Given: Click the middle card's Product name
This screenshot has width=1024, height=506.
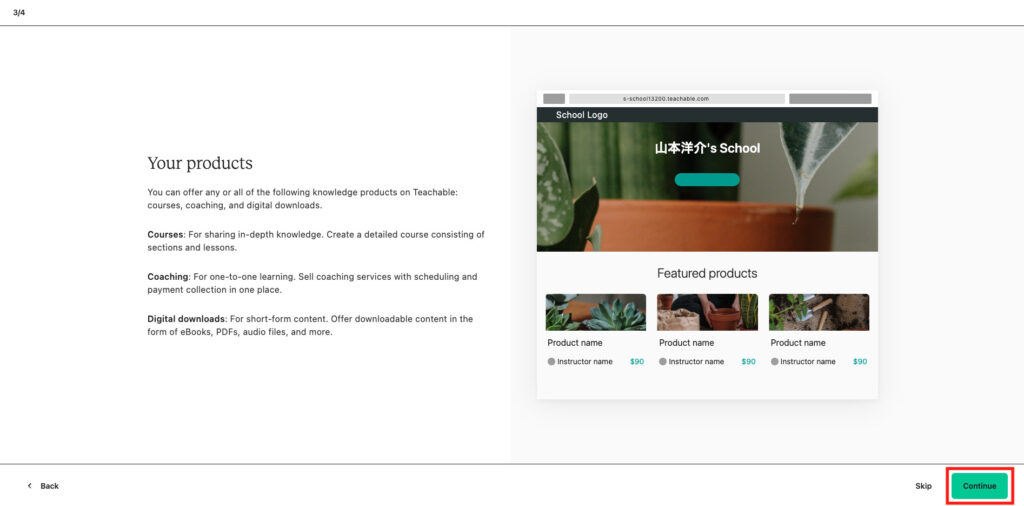Looking at the screenshot, I should point(686,343).
